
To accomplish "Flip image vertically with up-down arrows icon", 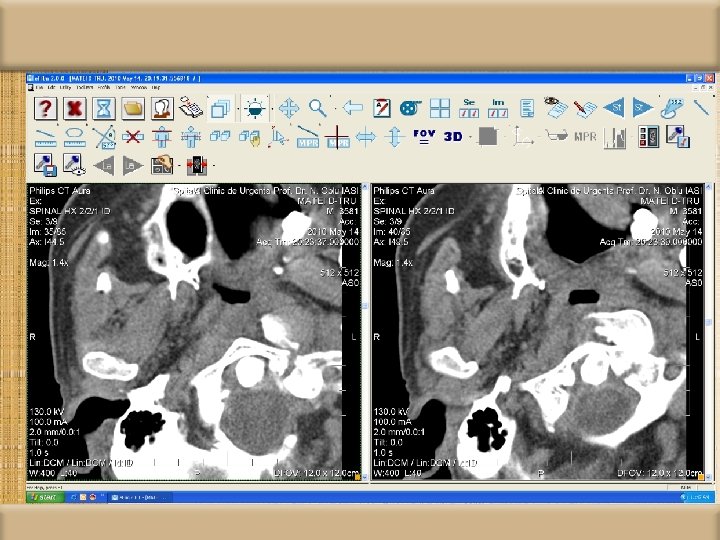I will click(394, 137).
